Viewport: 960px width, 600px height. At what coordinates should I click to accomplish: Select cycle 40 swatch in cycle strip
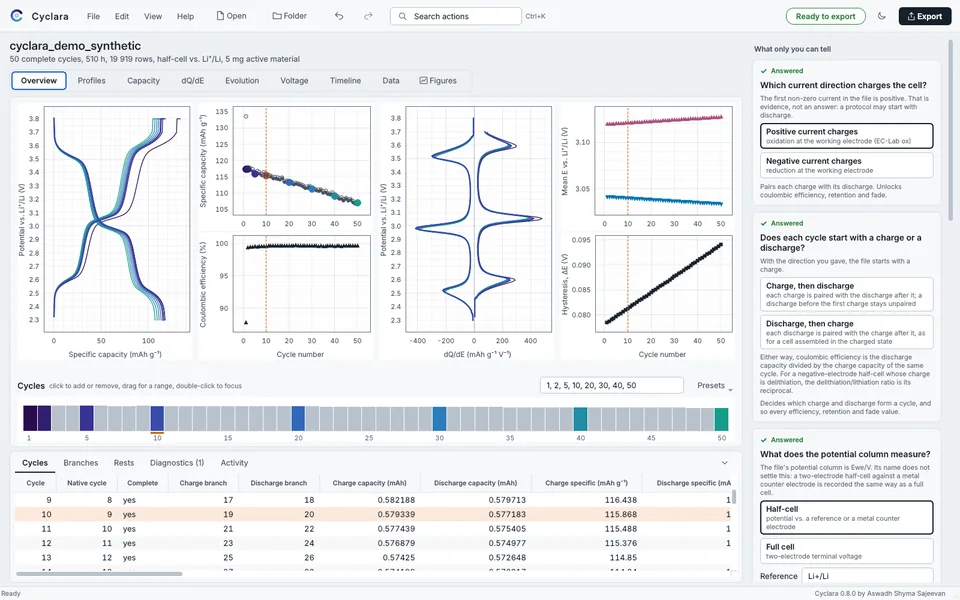580,419
